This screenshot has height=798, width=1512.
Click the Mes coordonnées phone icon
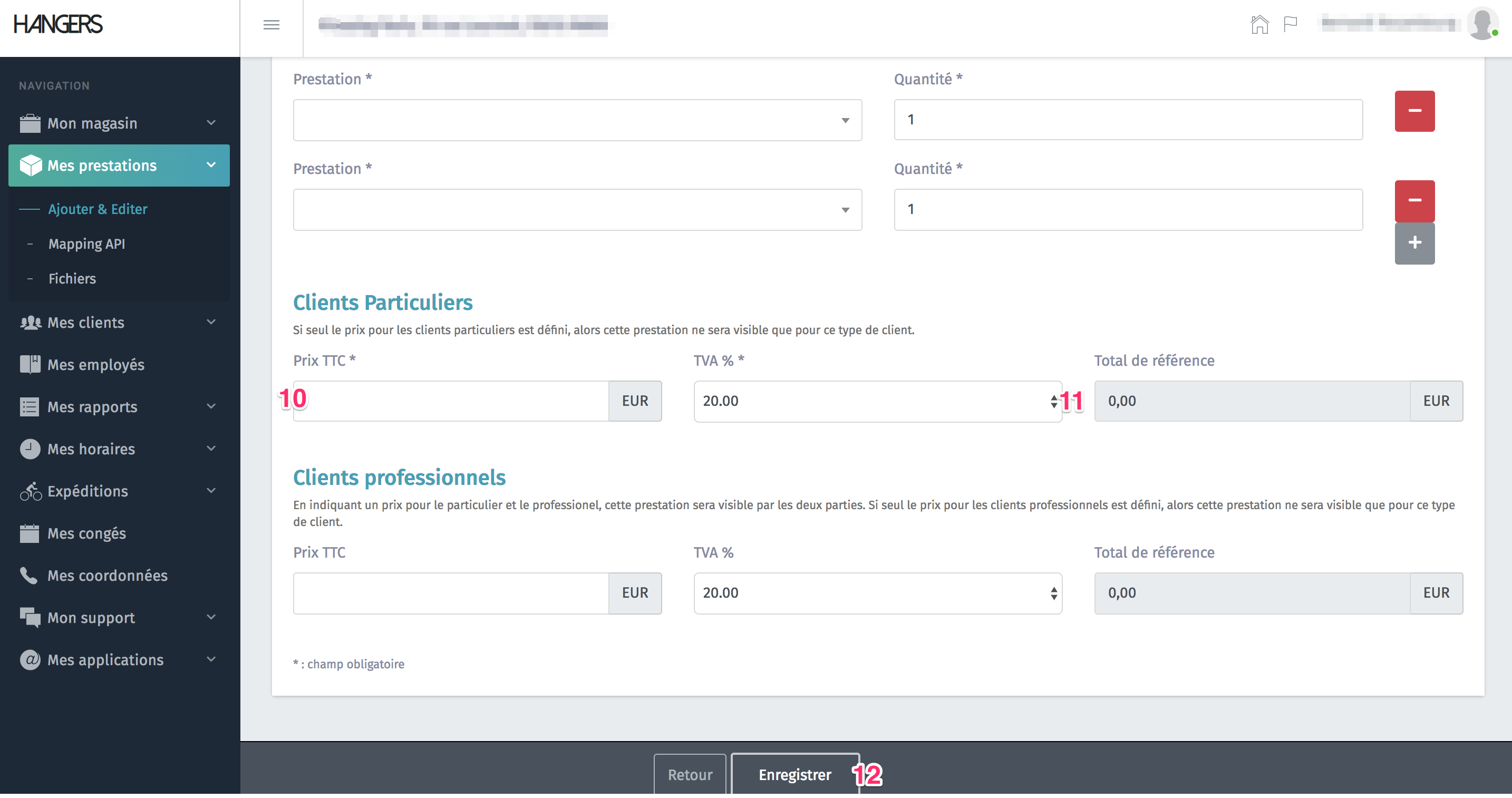pyautogui.click(x=29, y=576)
